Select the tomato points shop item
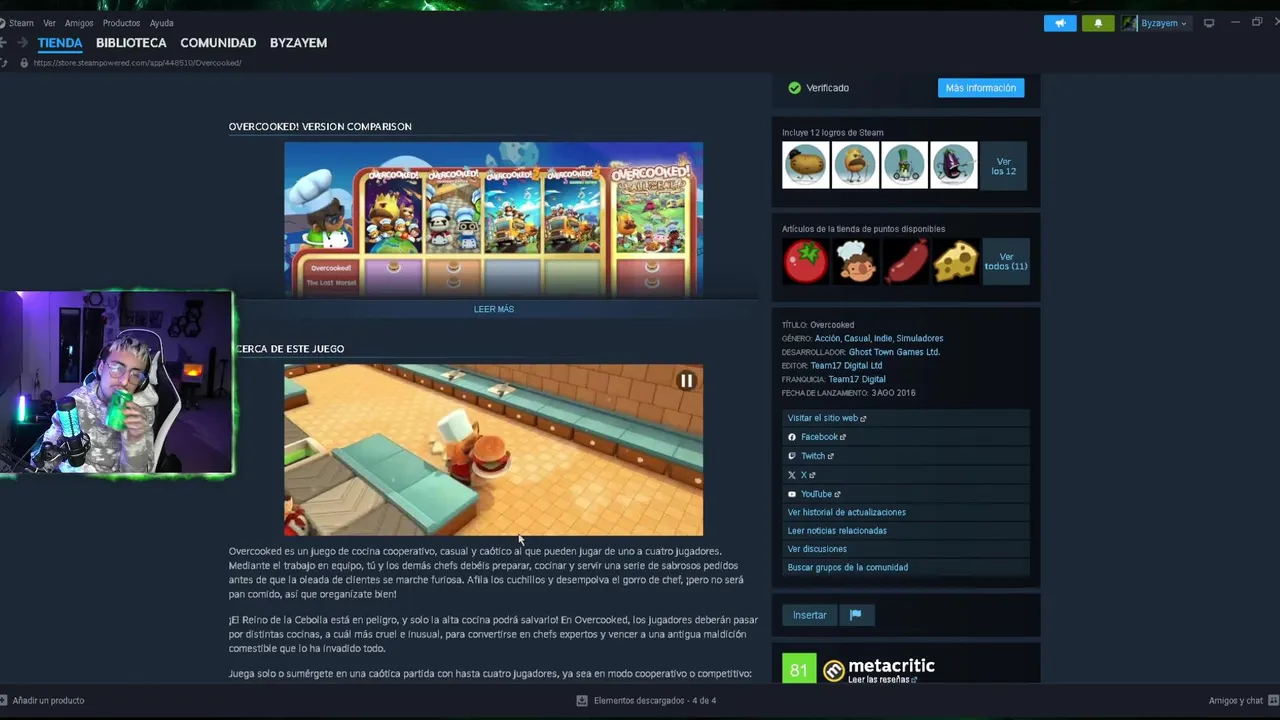The width and height of the screenshot is (1280, 720). click(x=806, y=261)
